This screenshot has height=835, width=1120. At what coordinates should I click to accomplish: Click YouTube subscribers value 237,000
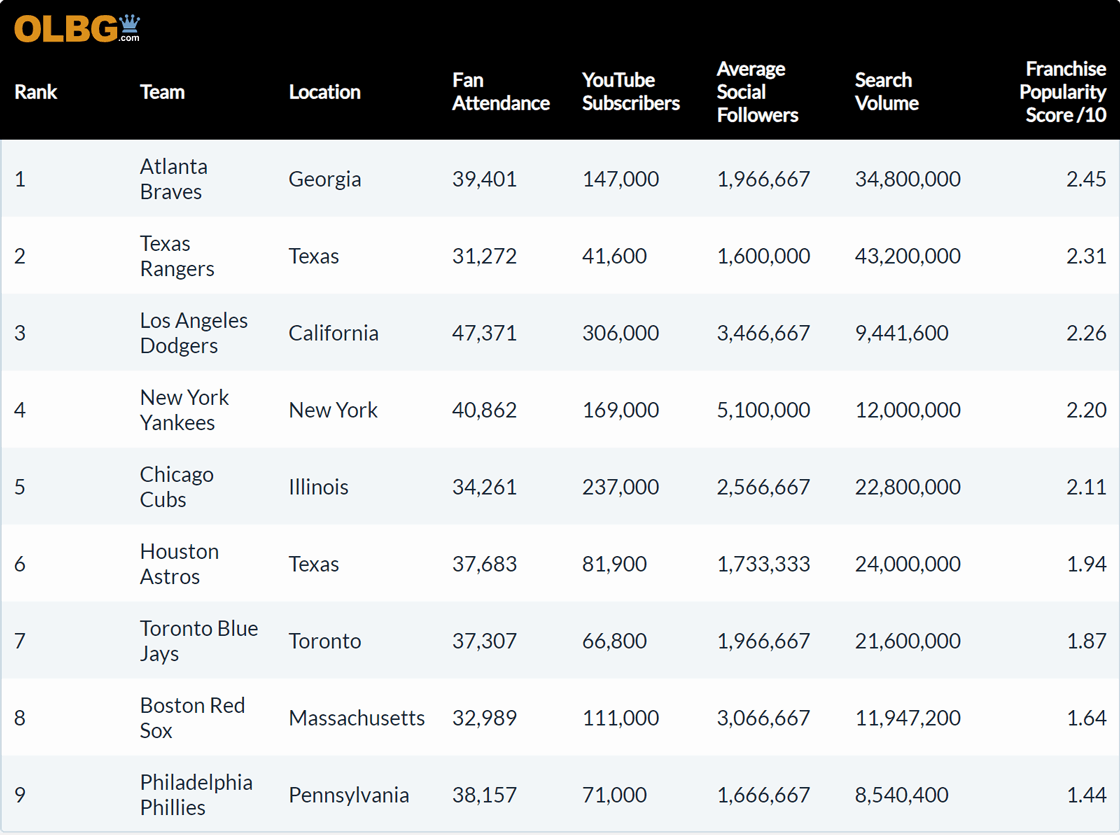(621, 487)
